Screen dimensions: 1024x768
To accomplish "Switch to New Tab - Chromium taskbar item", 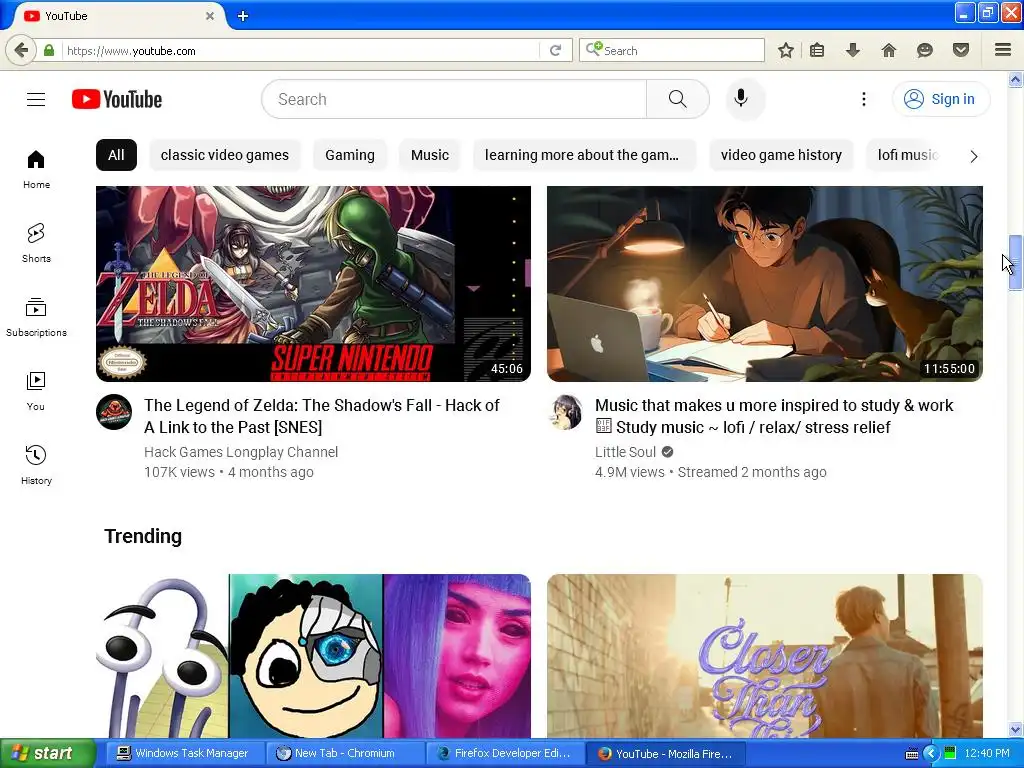I will click(344, 753).
